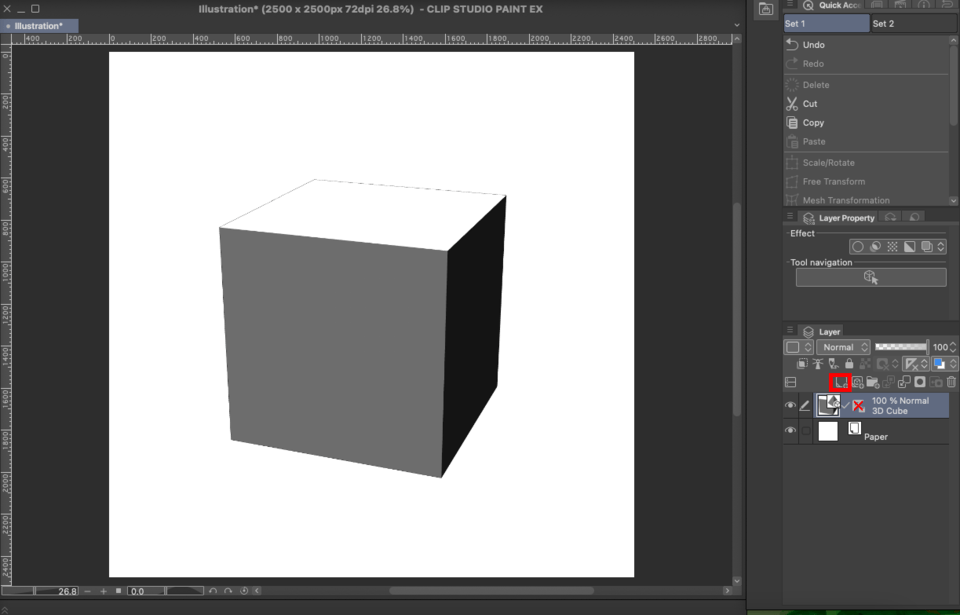
Task: Select 3D Cube layer thumbnail
Action: [828, 406]
